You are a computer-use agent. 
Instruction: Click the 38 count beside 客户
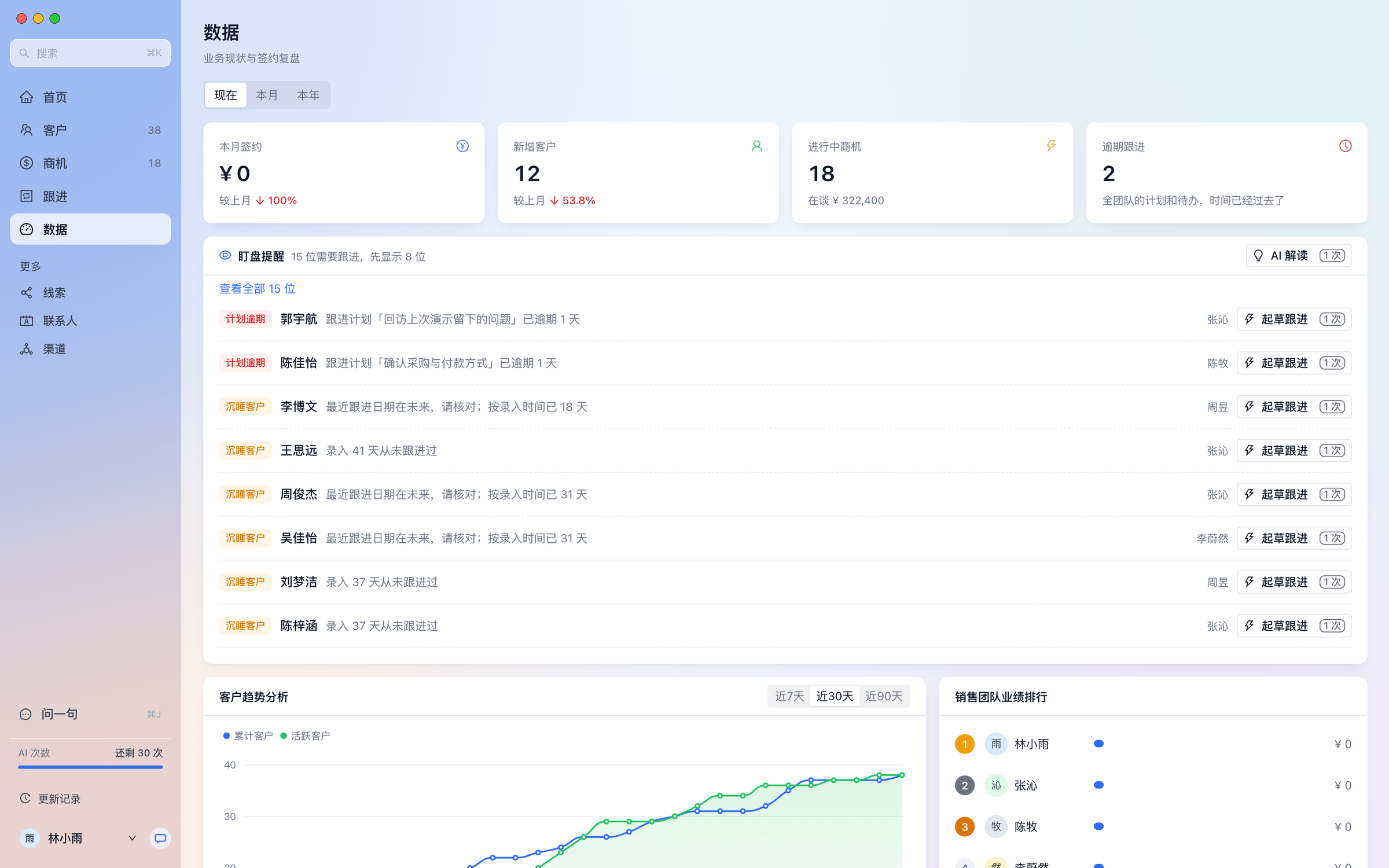pyautogui.click(x=155, y=130)
